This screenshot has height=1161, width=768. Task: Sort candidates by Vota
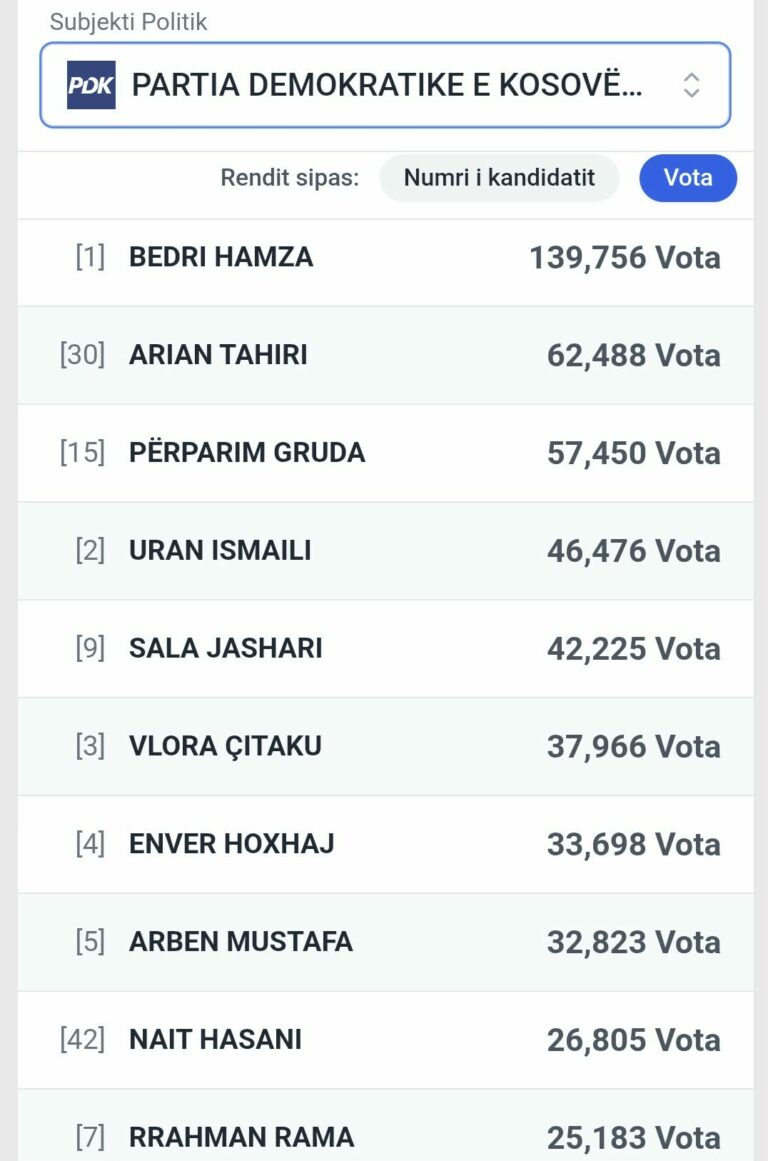[688, 178]
